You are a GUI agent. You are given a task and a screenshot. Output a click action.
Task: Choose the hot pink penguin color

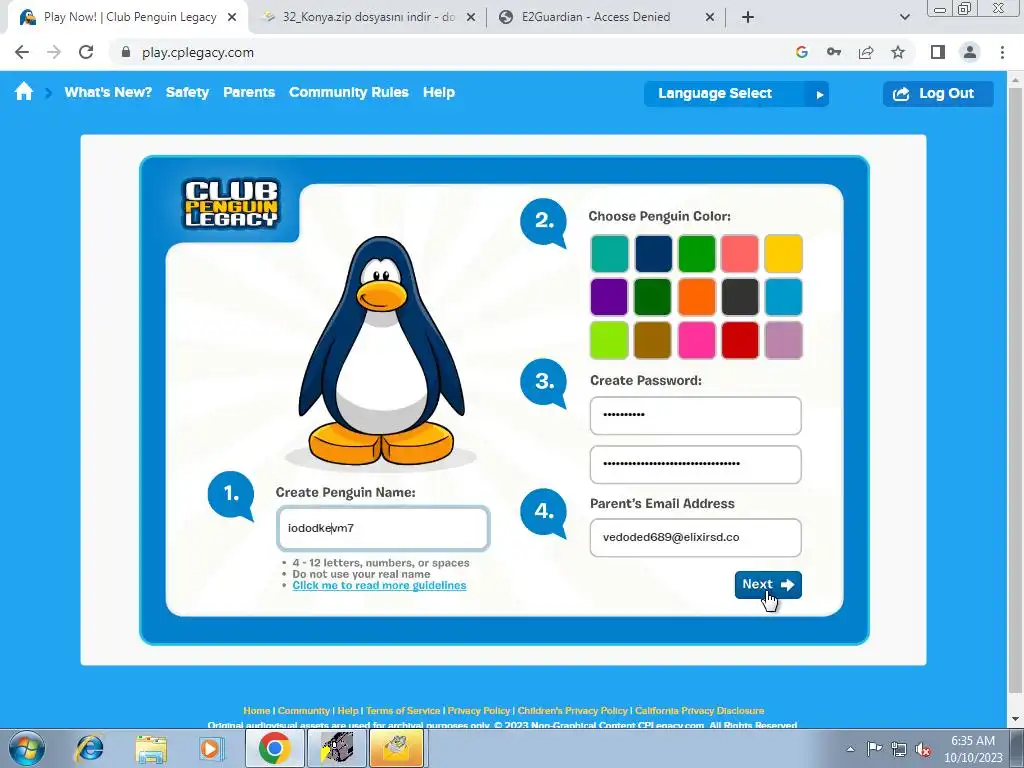click(697, 340)
